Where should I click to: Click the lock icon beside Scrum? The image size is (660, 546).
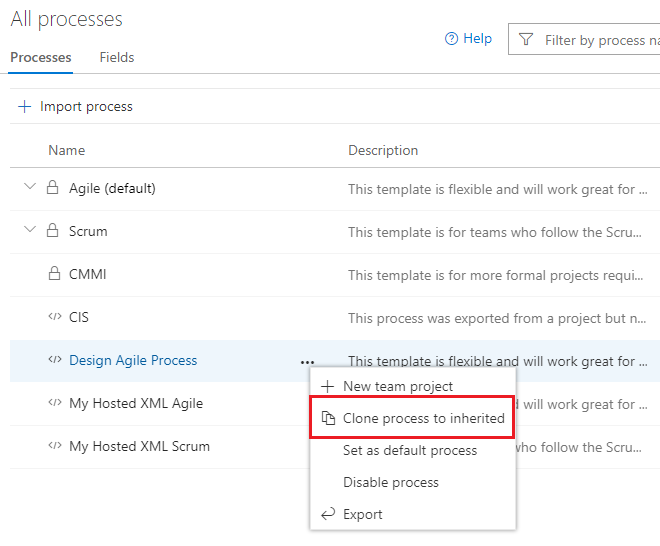53,230
